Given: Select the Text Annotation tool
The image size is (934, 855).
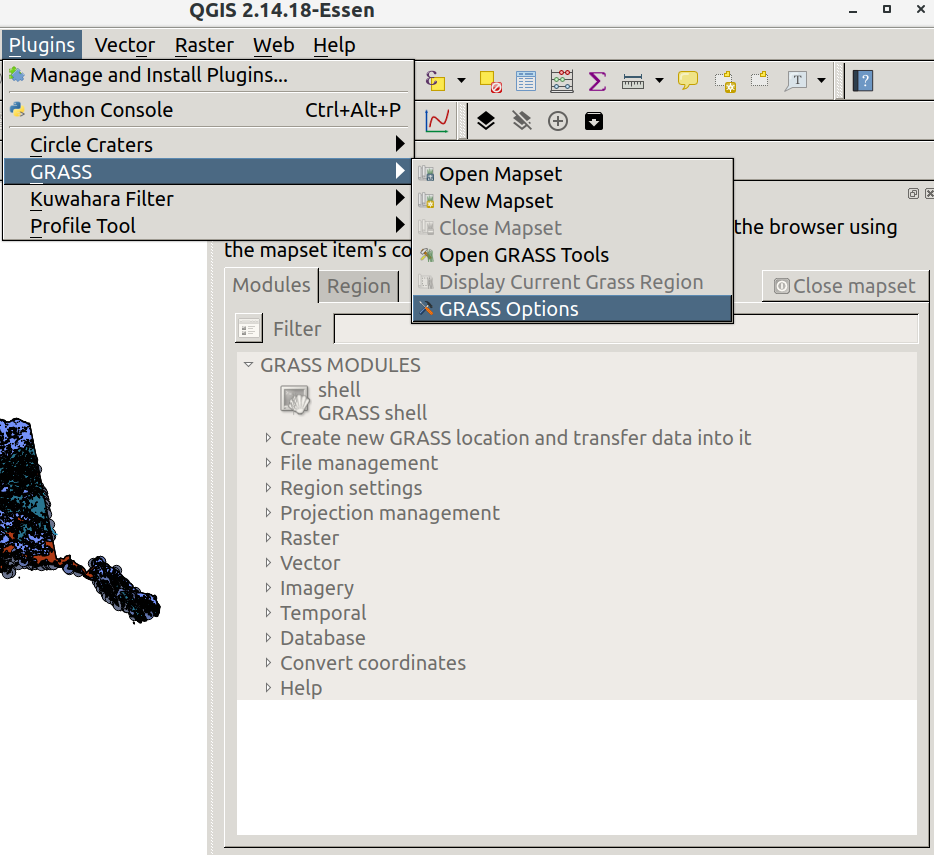Looking at the screenshot, I should point(796,80).
